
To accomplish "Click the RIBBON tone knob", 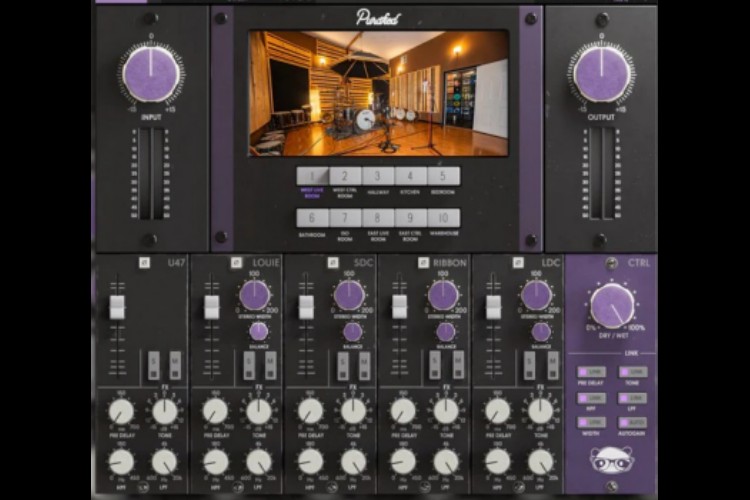I will (x=446, y=411).
